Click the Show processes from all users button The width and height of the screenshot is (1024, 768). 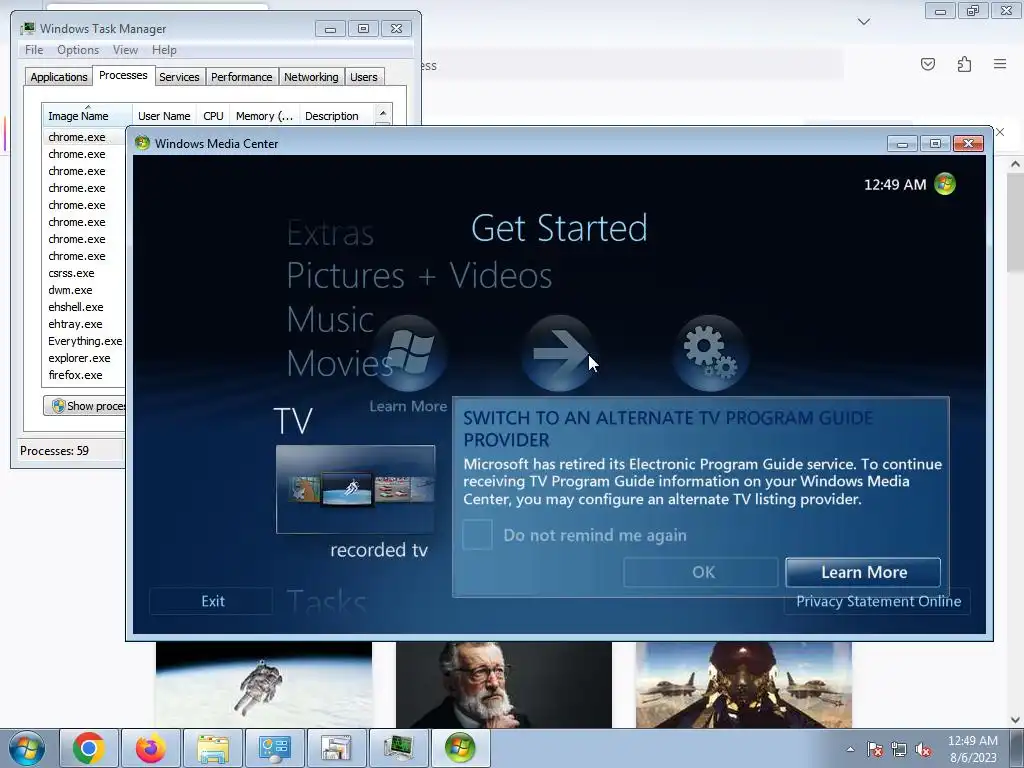(85, 406)
